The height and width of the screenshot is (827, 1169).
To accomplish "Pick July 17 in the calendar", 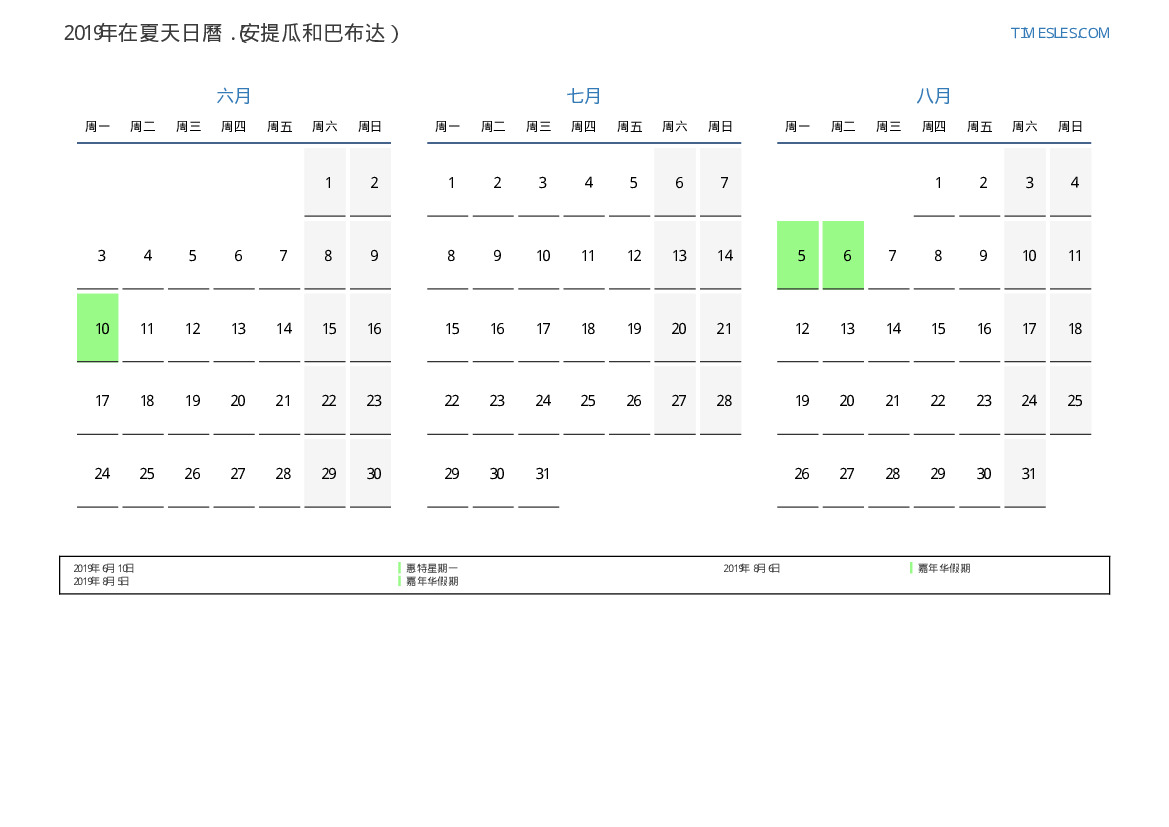I will click(542, 328).
